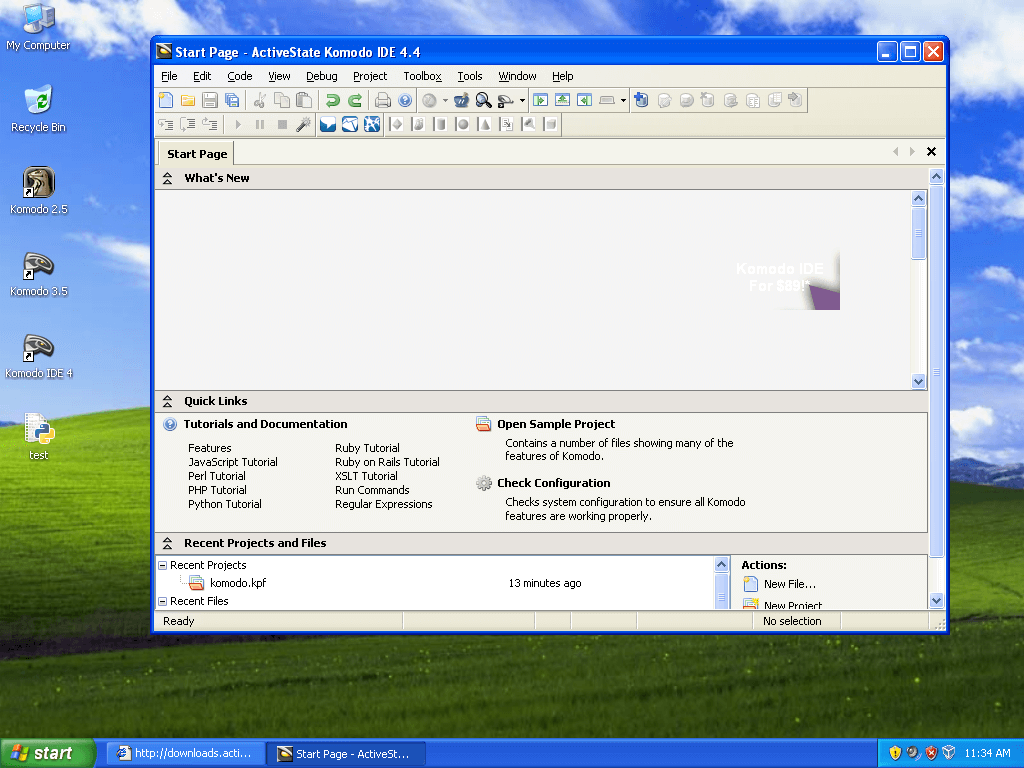Click the debugger Step Over icon

(x=188, y=124)
